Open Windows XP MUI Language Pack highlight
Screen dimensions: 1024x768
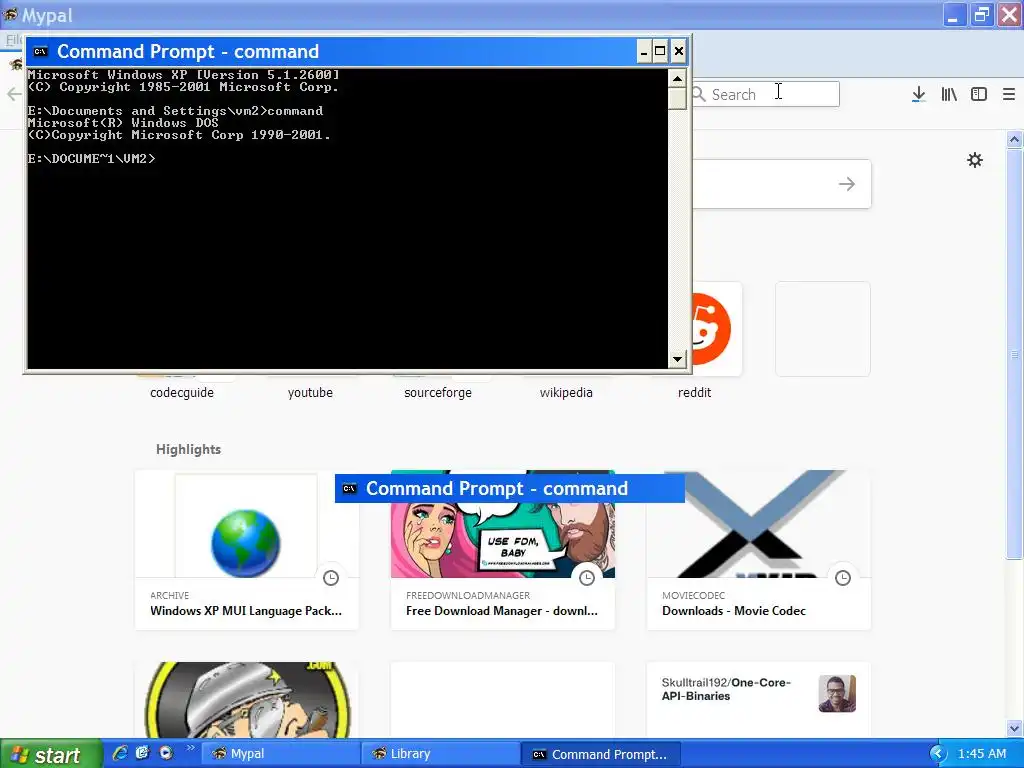[246, 611]
